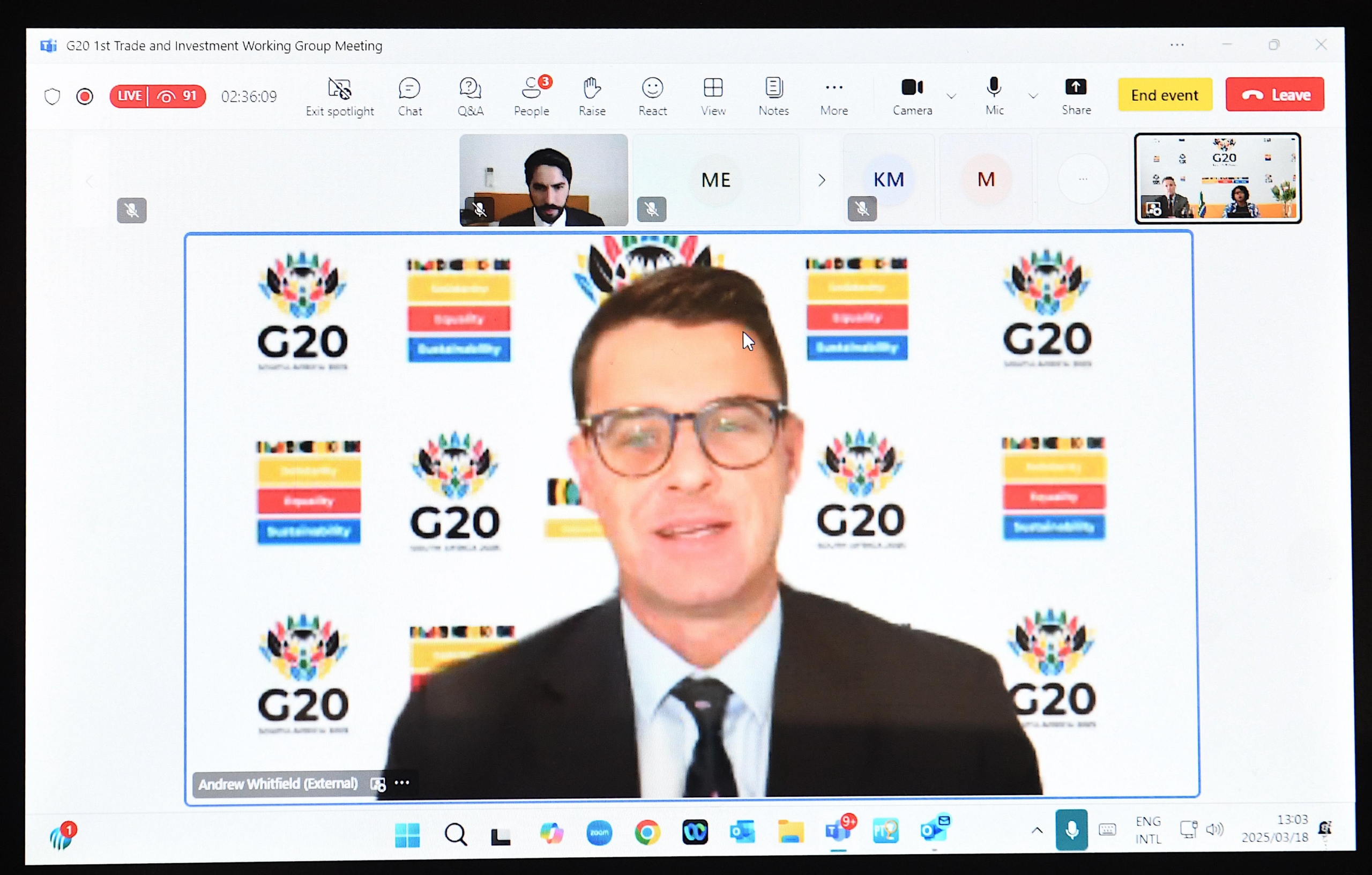Open the speaker volume control
The height and width of the screenshot is (875, 1372).
point(1215,829)
